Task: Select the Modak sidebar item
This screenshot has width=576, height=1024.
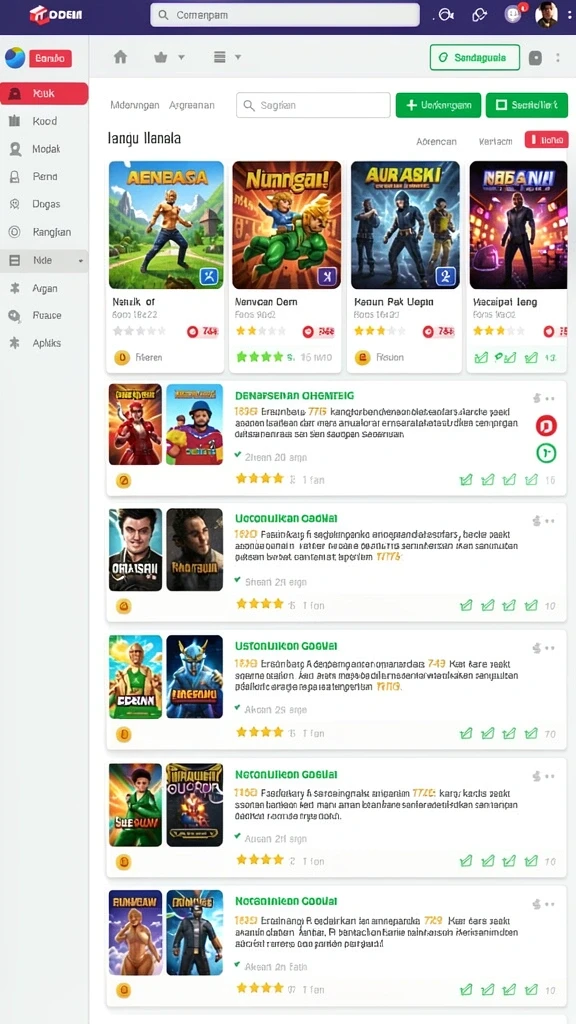Action: pyautogui.click(x=44, y=149)
